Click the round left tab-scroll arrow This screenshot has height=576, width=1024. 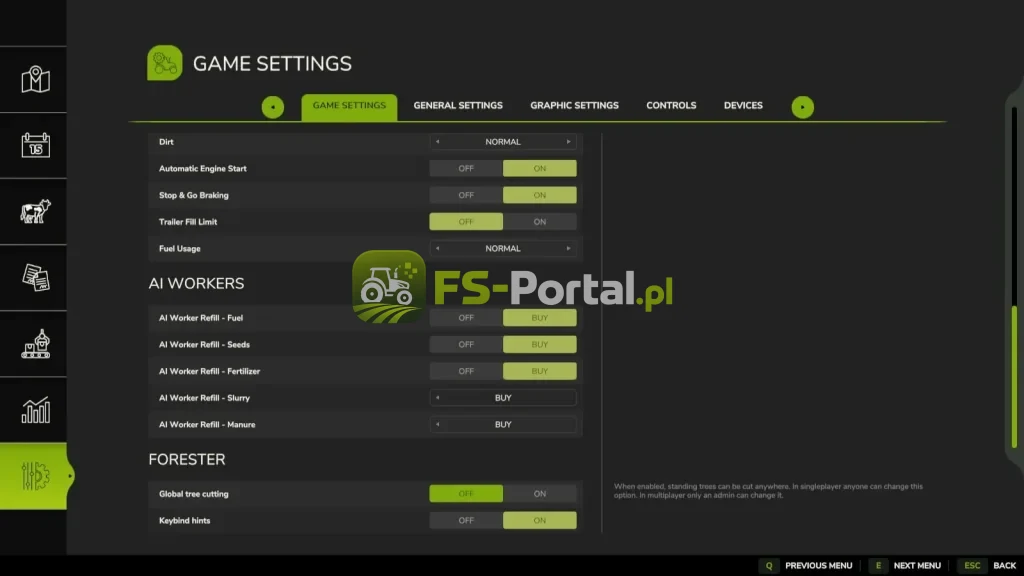point(273,107)
